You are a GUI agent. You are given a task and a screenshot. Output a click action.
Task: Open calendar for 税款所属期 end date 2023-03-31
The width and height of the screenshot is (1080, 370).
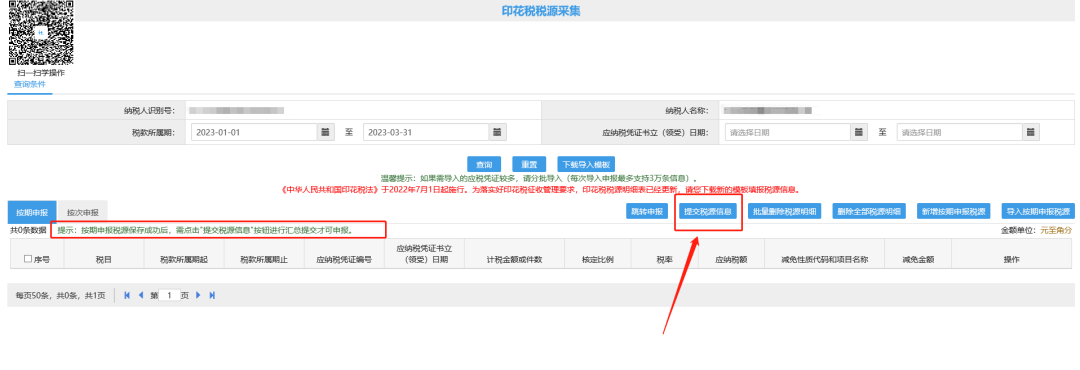(x=498, y=132)
